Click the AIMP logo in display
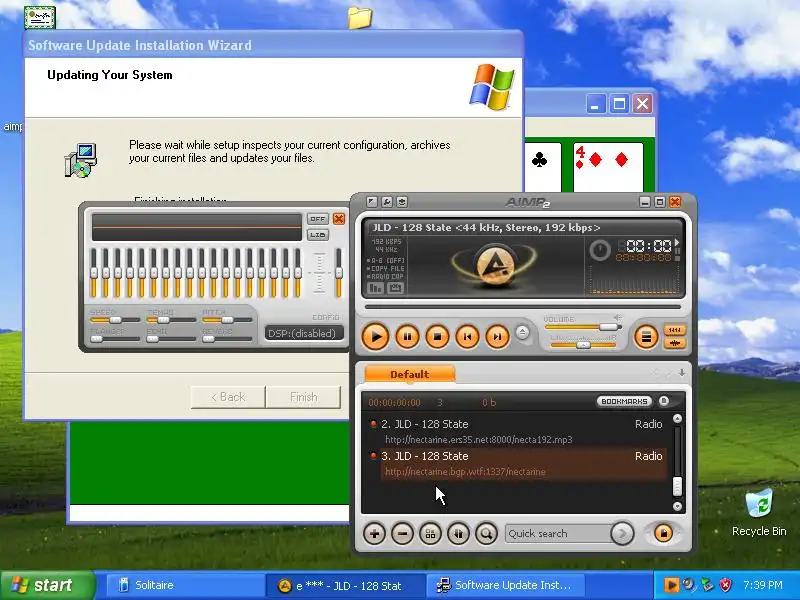Viewport: 800px width, 600px height. click(x=494, y=265)
